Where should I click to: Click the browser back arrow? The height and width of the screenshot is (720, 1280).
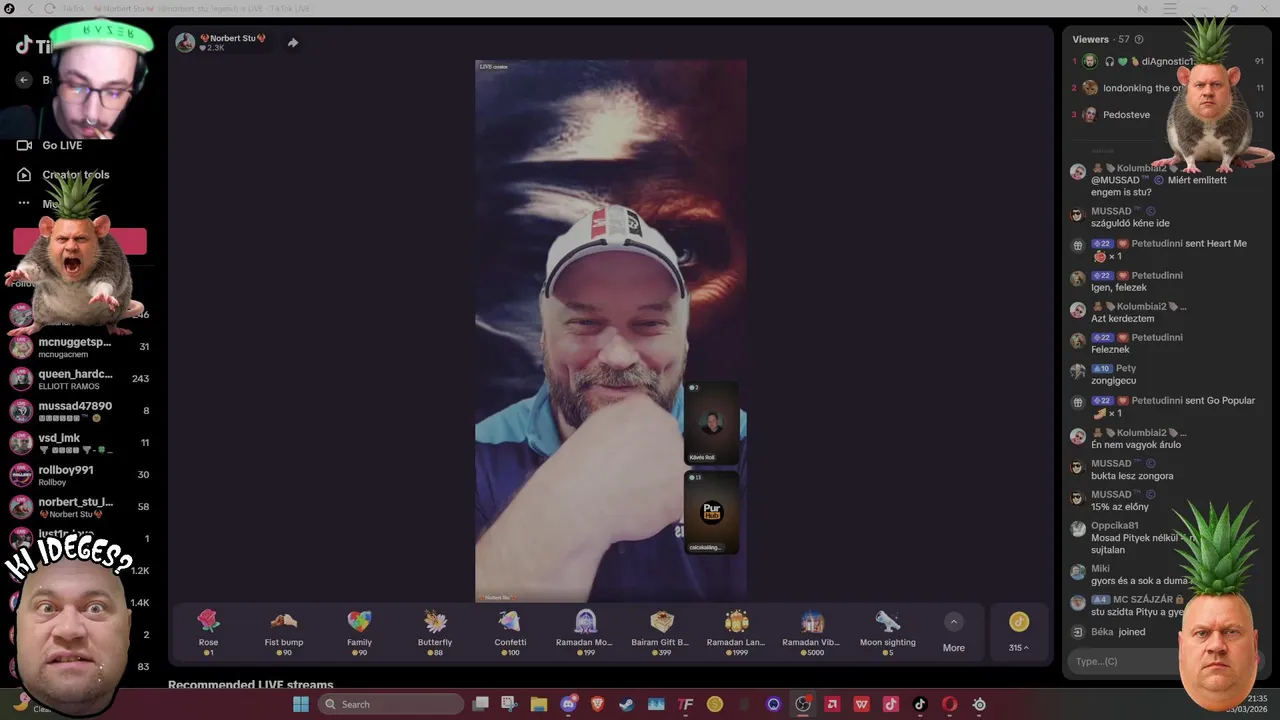click(x=30, y=8)
